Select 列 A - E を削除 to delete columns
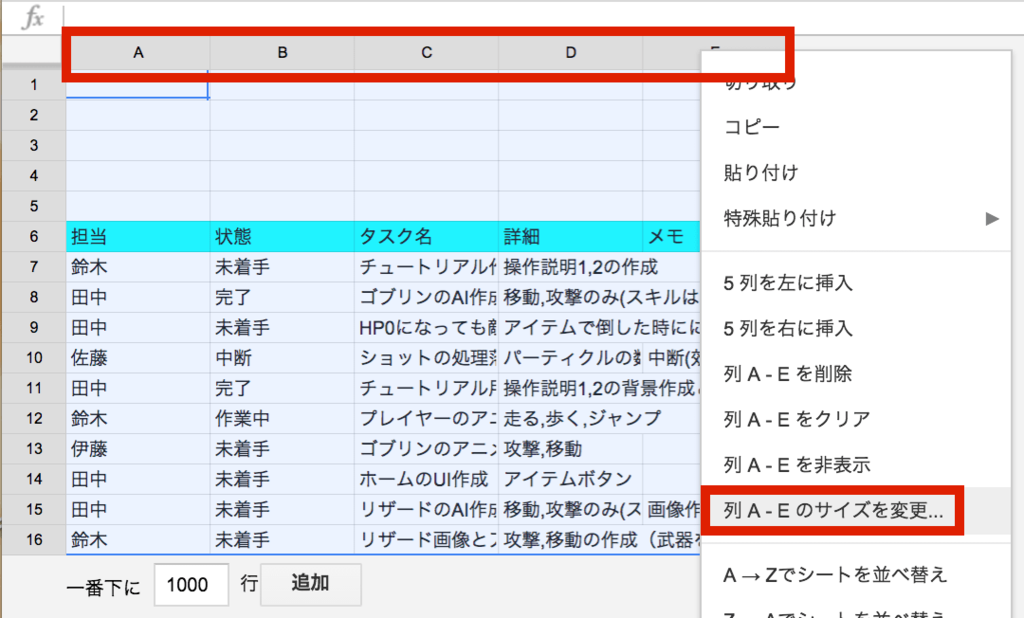The width and height of the screenshot is (1024, 618). [775, 374]
